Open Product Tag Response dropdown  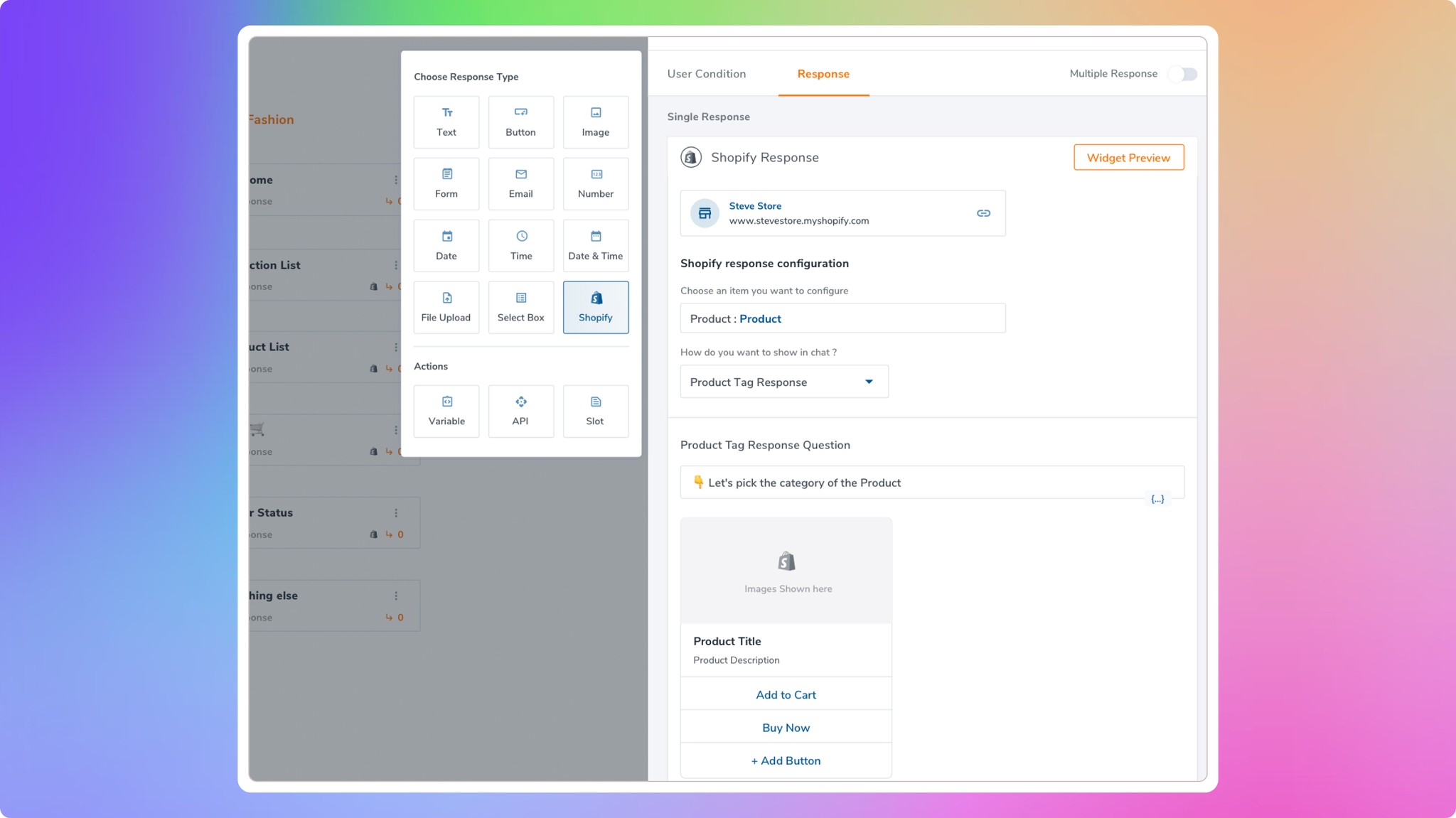tap(784, 382)
